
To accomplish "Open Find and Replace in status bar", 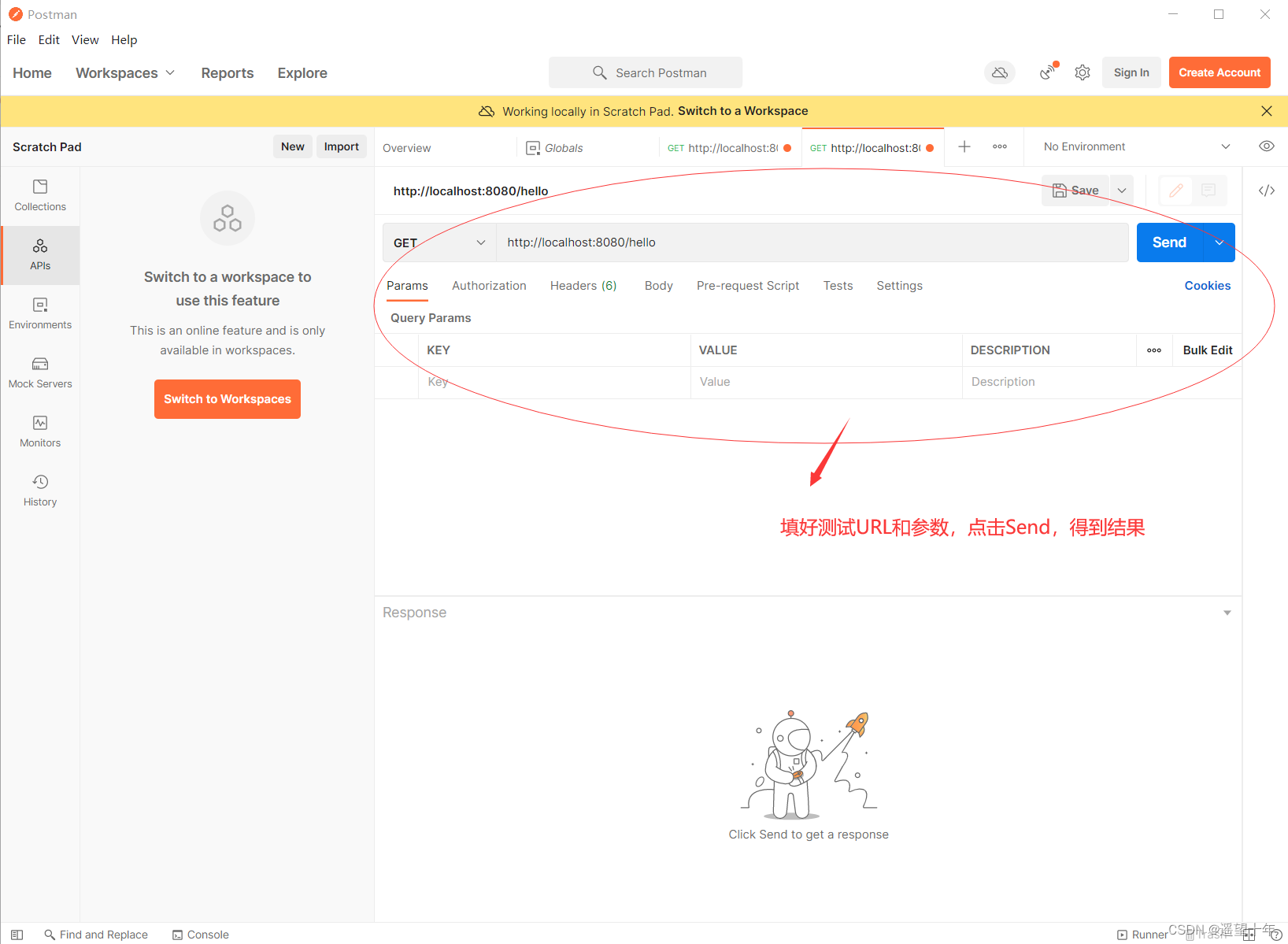I will point(96,935).
